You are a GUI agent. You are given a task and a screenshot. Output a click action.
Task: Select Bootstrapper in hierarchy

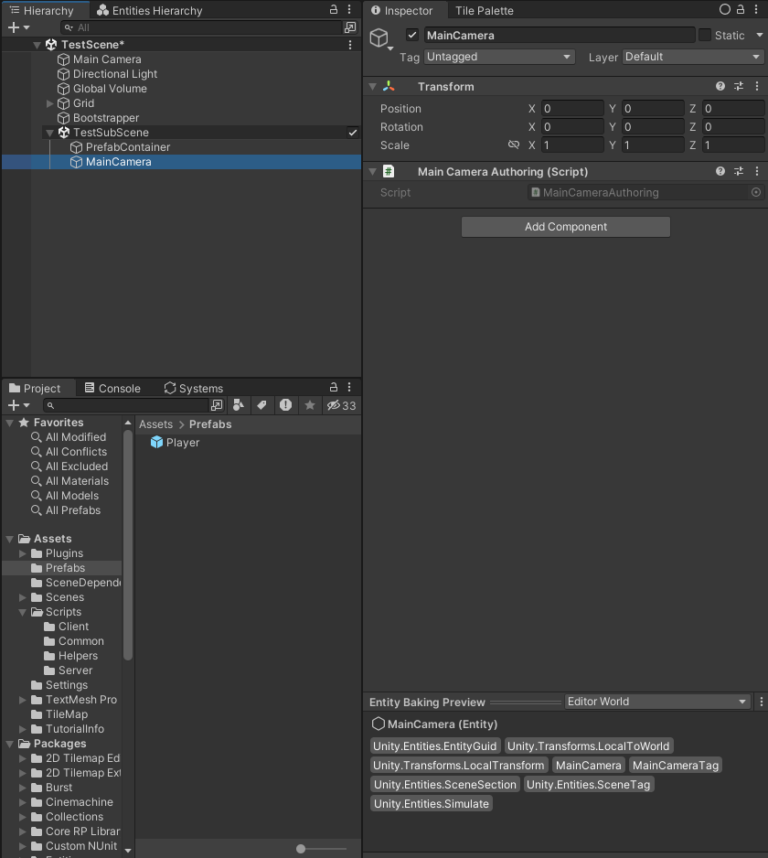[98, 118]
